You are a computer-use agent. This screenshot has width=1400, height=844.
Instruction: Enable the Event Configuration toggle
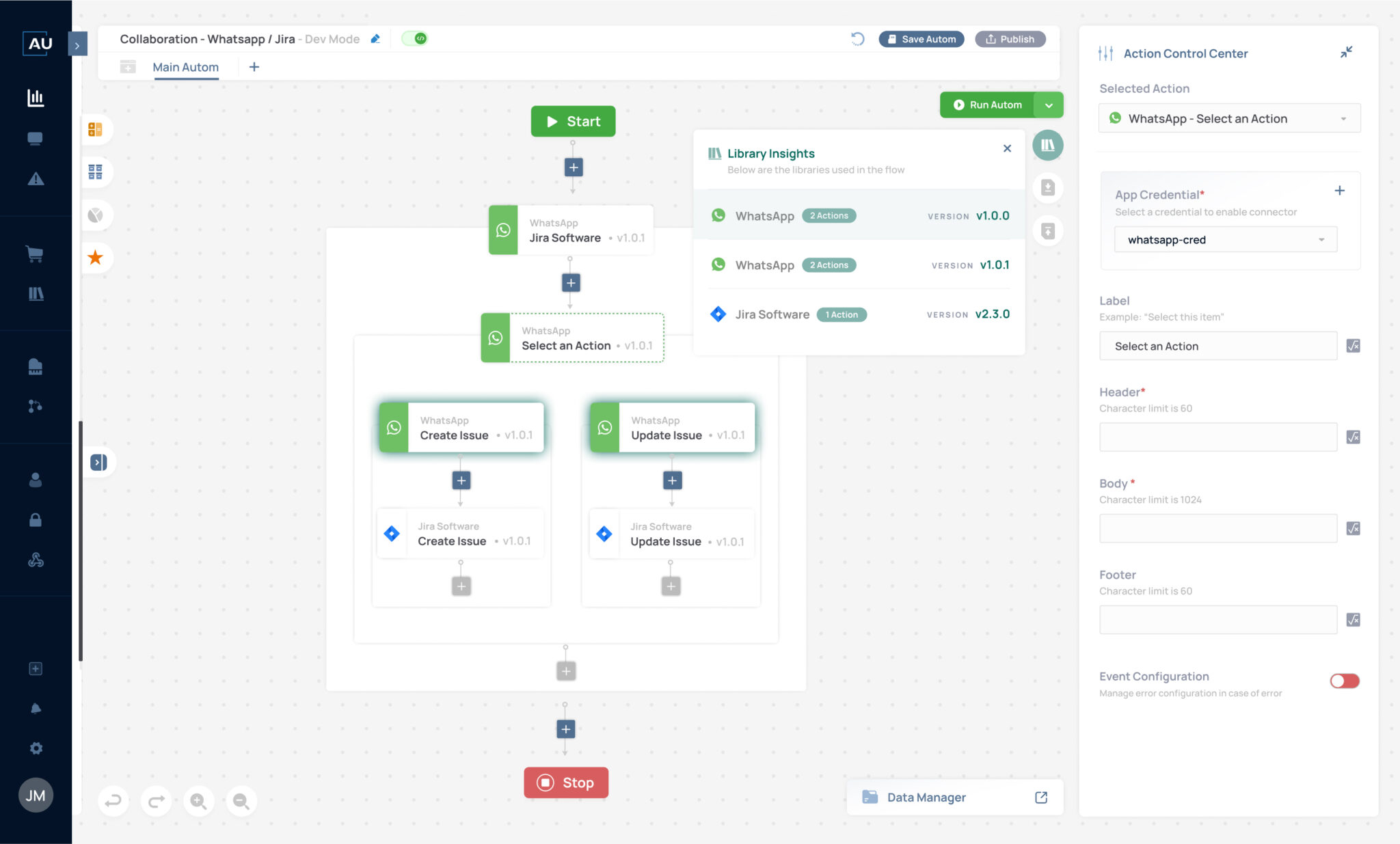coord(1344,681)
